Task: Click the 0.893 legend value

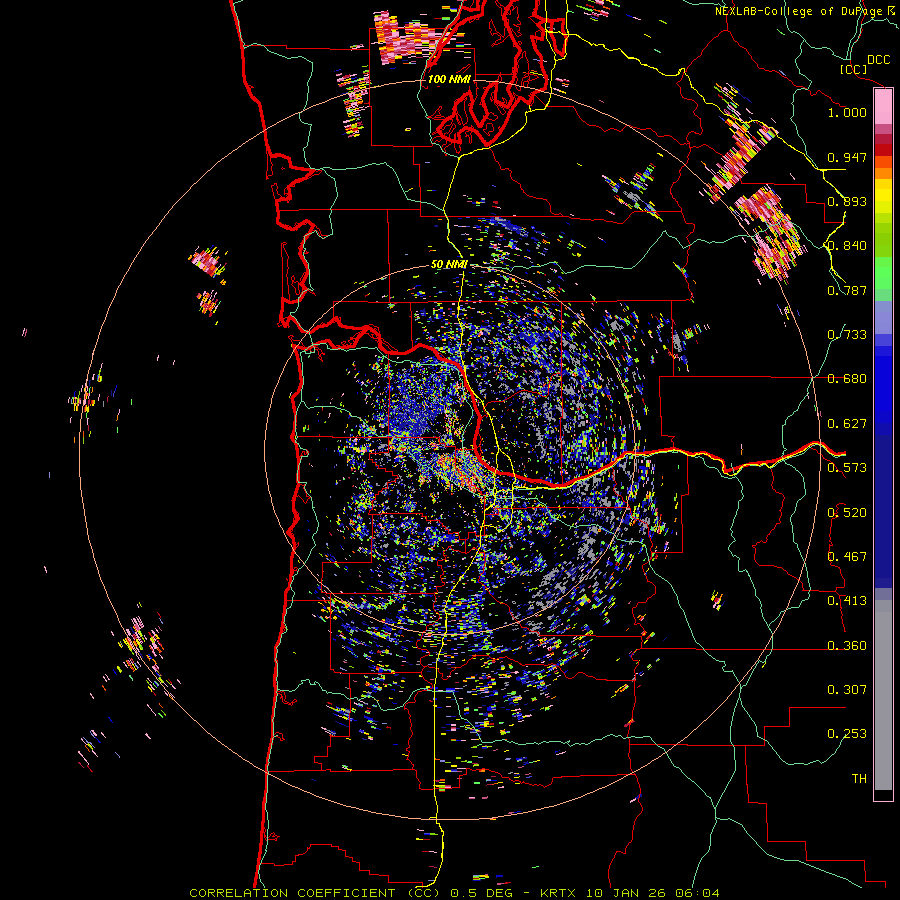Action: click(x=847, y=201)
